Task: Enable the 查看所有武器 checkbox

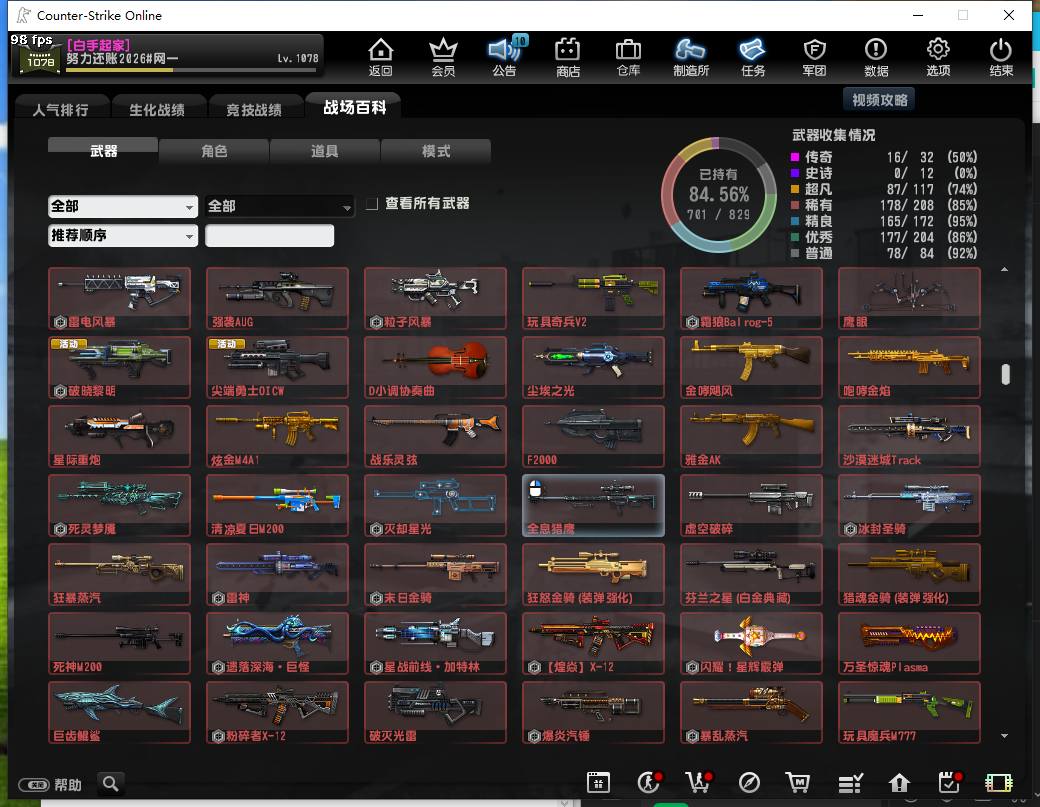Action: (x=372, y=204)
